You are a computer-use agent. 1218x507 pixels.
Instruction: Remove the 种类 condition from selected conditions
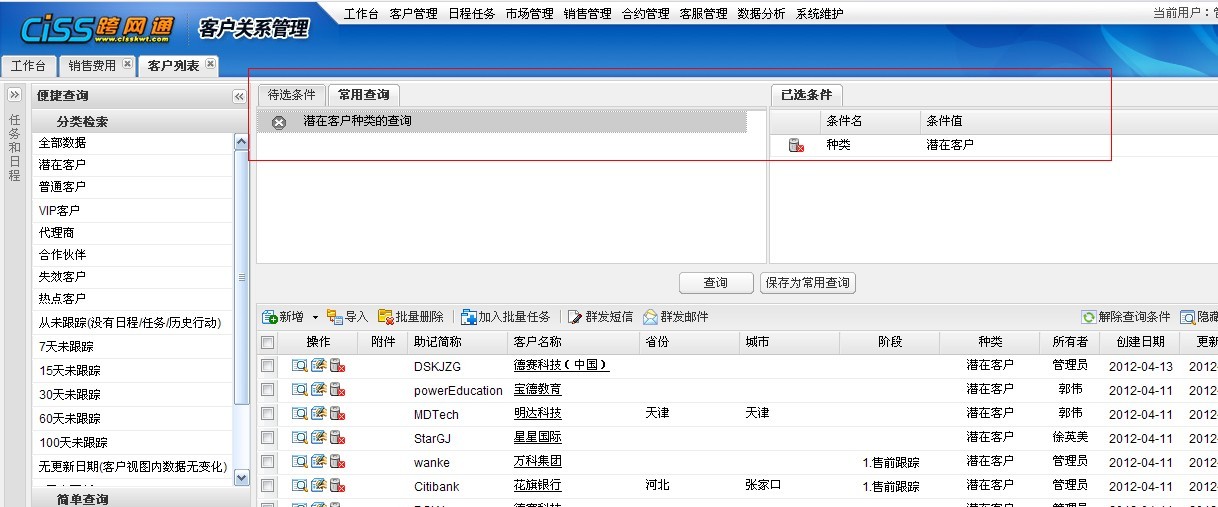(x=796, y=146)
